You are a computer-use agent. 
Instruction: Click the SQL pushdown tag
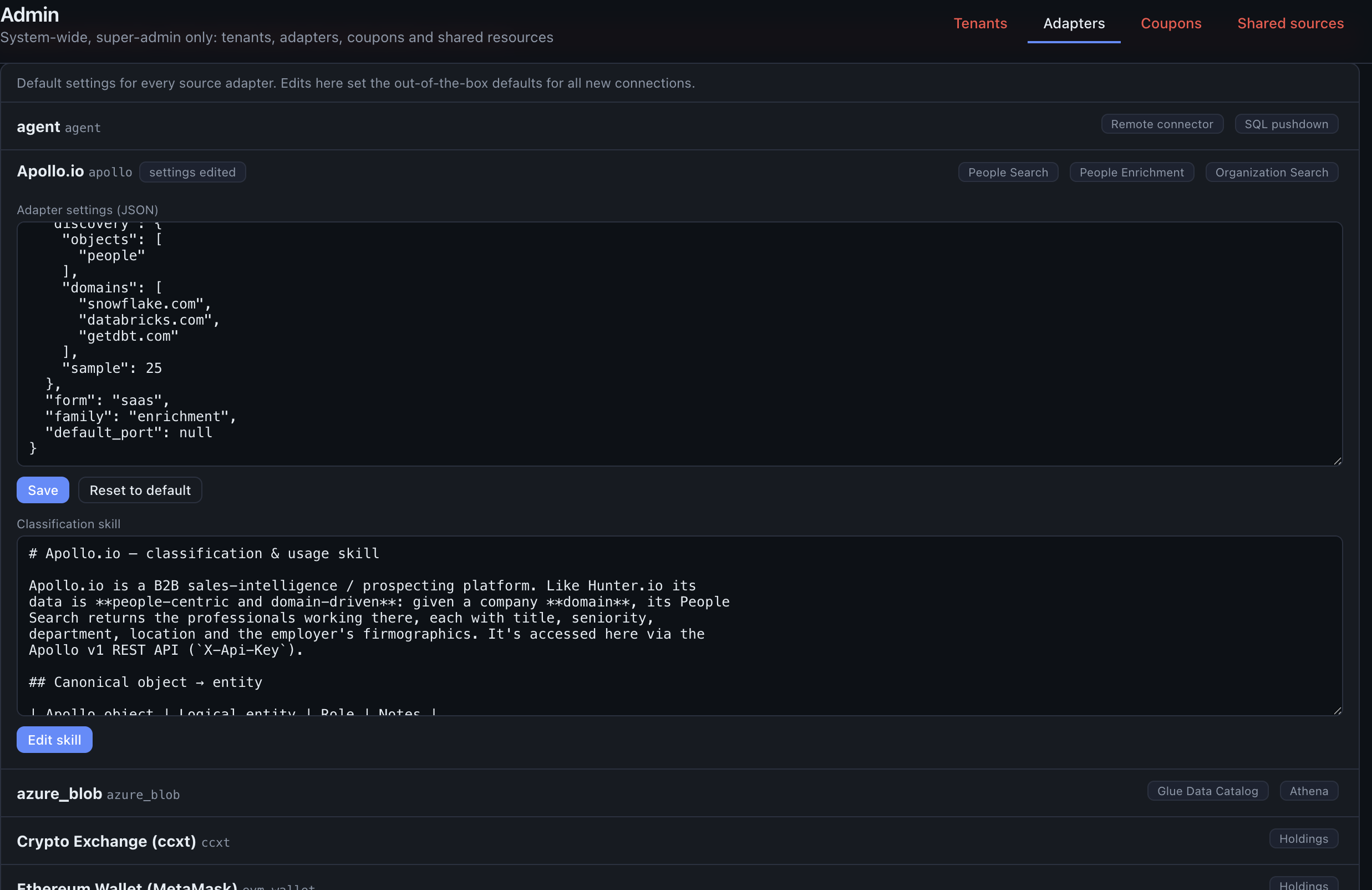1286,124
